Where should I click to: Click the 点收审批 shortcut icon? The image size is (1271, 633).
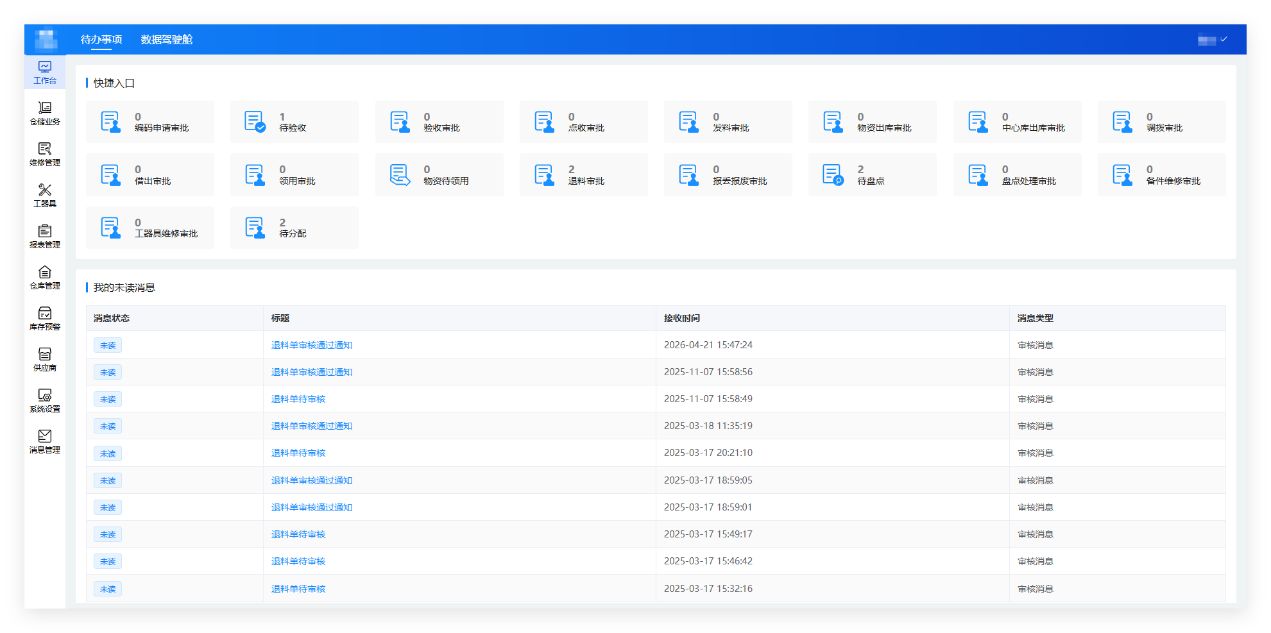(x=544, y=122)
